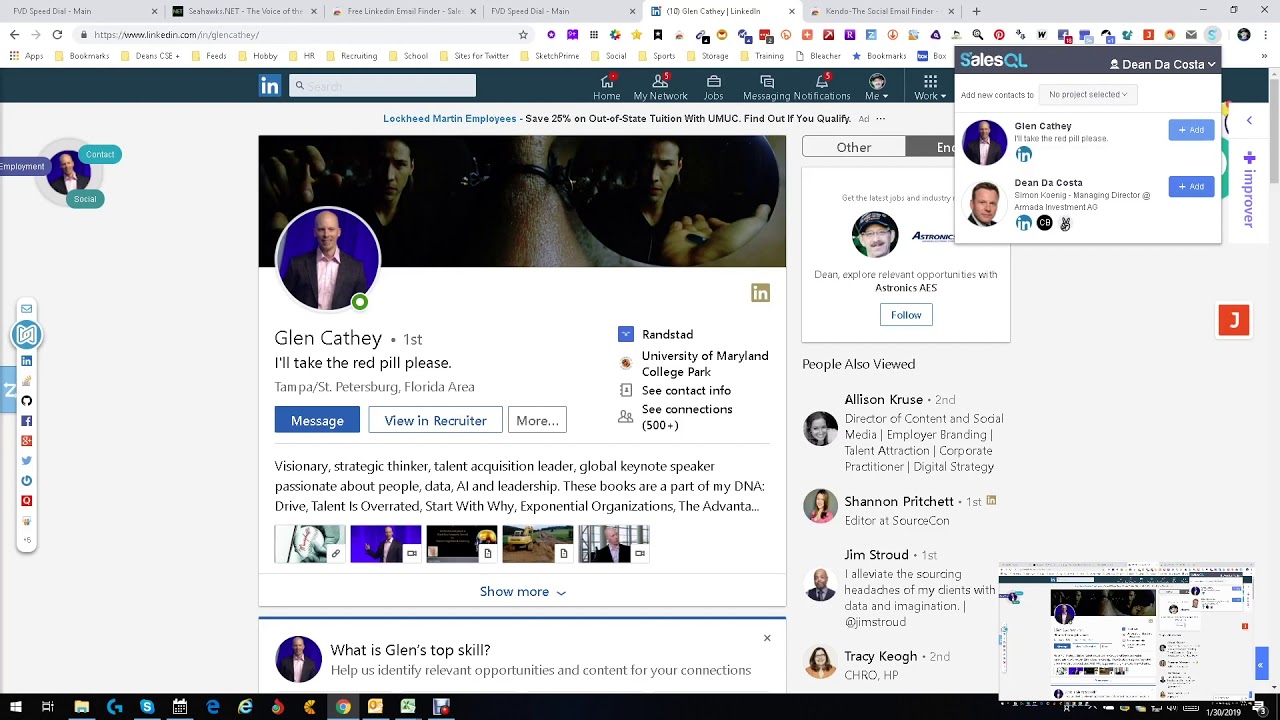Image resolution: width=1280 pixels, height=720 pixels.
Task: Click the Twitter icon in sidebar widget
Action: coord(27,461)
